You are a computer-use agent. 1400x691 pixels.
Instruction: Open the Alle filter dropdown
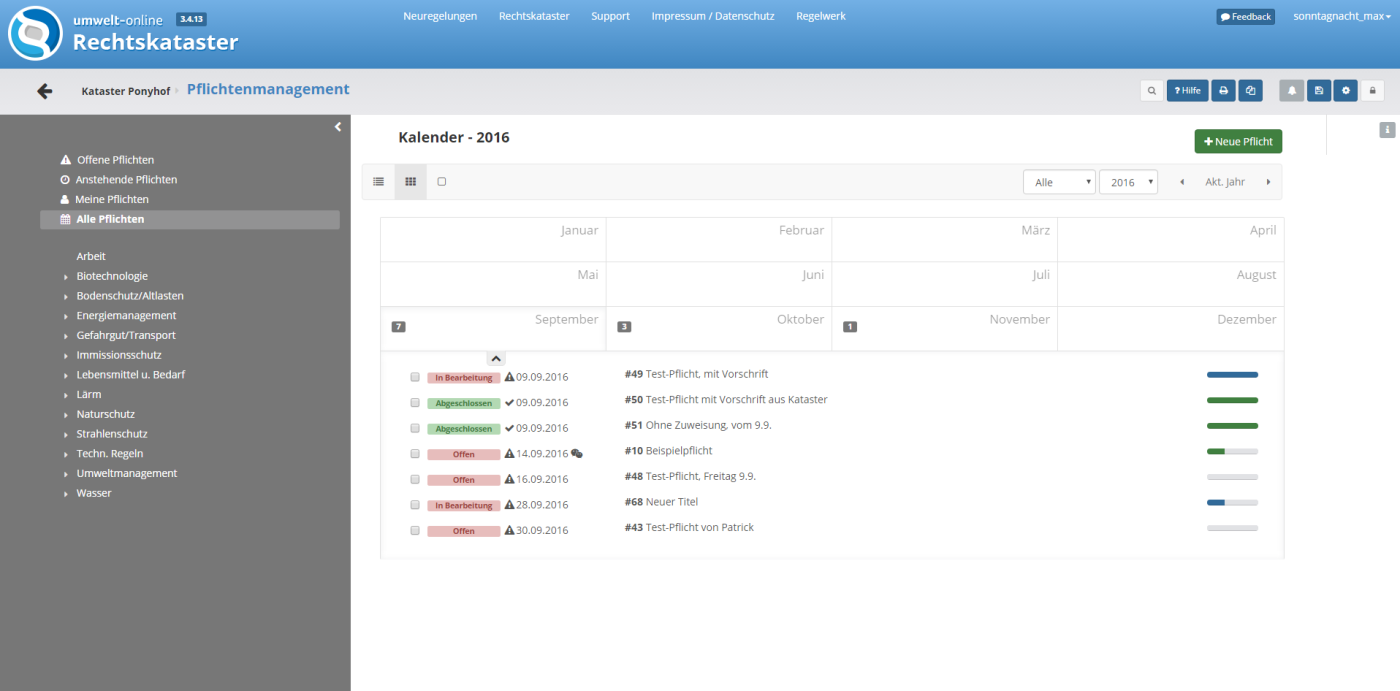(x=1059, y=182)
